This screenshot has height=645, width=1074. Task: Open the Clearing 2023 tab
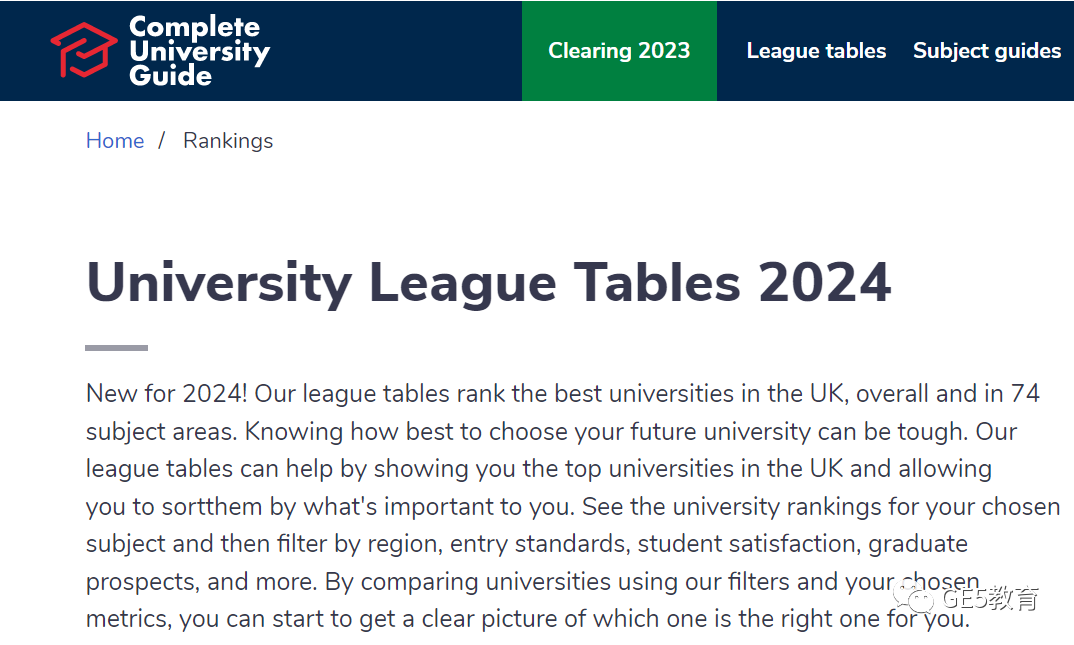tap(619, 51)
